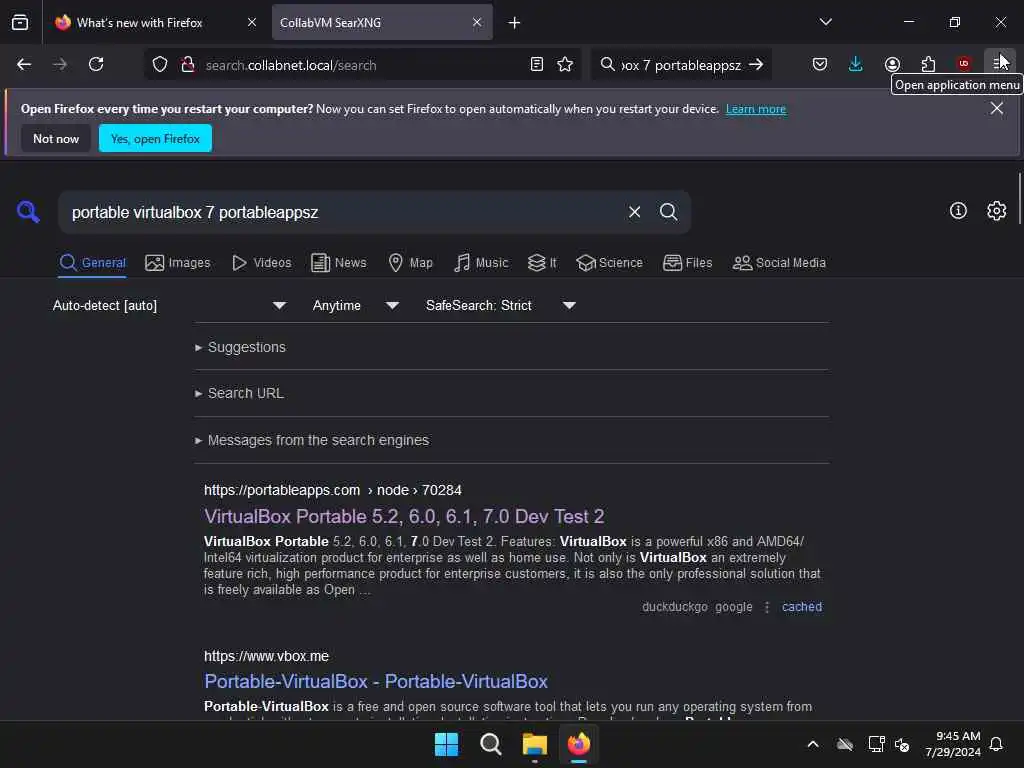The height and width of the screenshot is (768, 1024).
Task: Click Yes, open Firefox button
Action: click(x=155, y=138)
